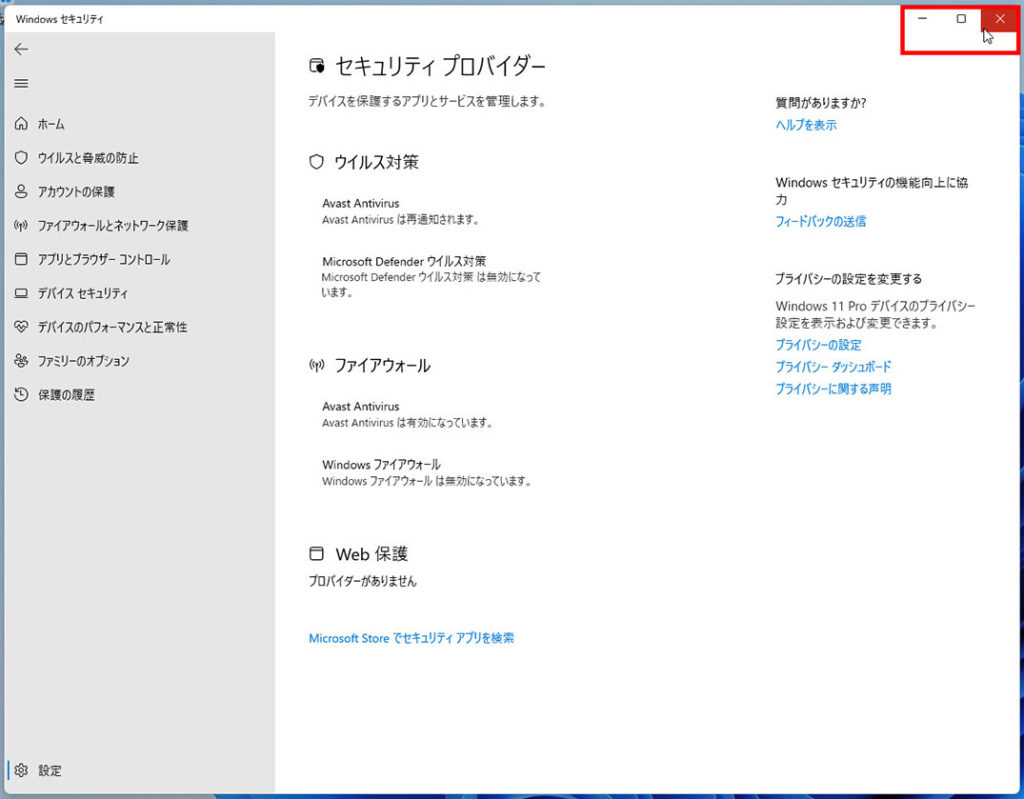Click the back arrow icon
The height and width of the screenshot is (799, 1024).
(21, 49)
